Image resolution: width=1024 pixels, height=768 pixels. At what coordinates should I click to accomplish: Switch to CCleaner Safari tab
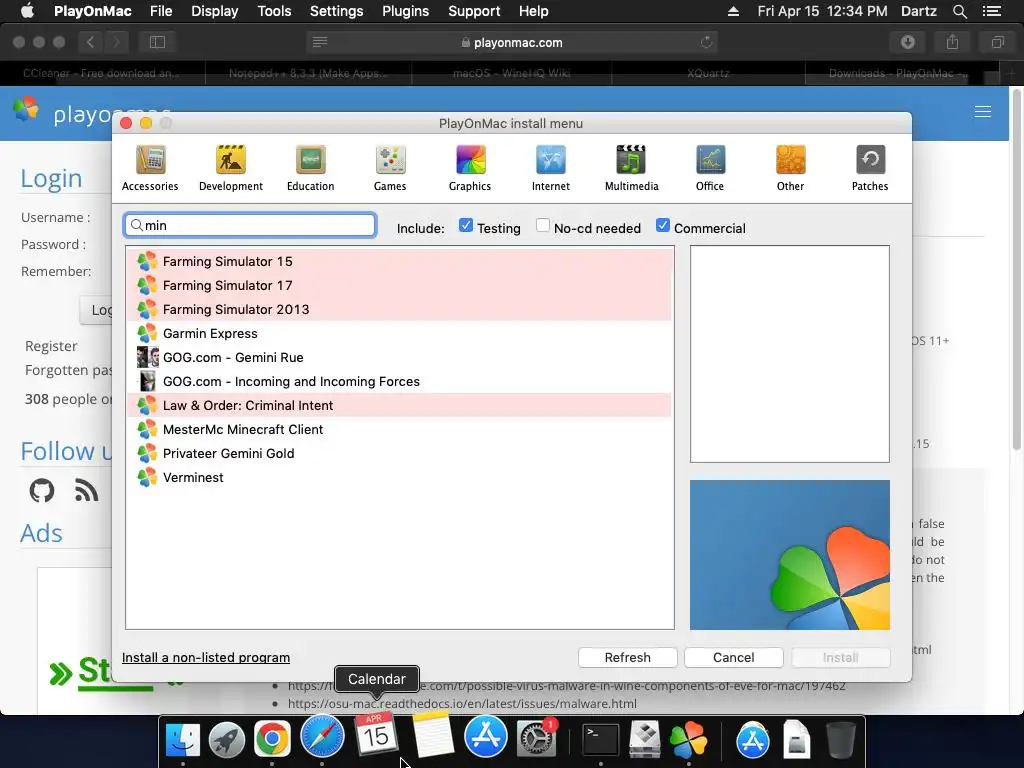point(103,73)
